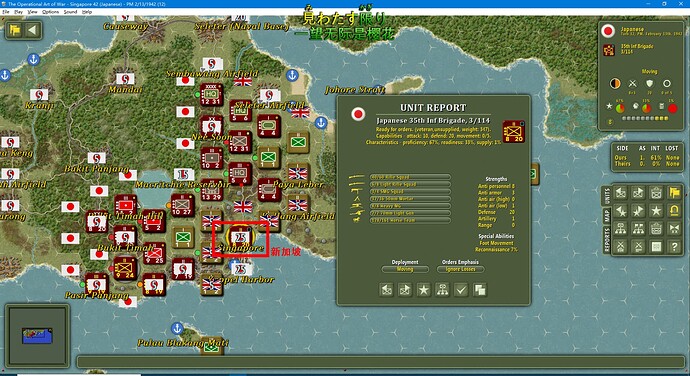This screenshot has height=376, width=690.
Task: Toggle the crossed swords attack indicator
Action: 632,84
